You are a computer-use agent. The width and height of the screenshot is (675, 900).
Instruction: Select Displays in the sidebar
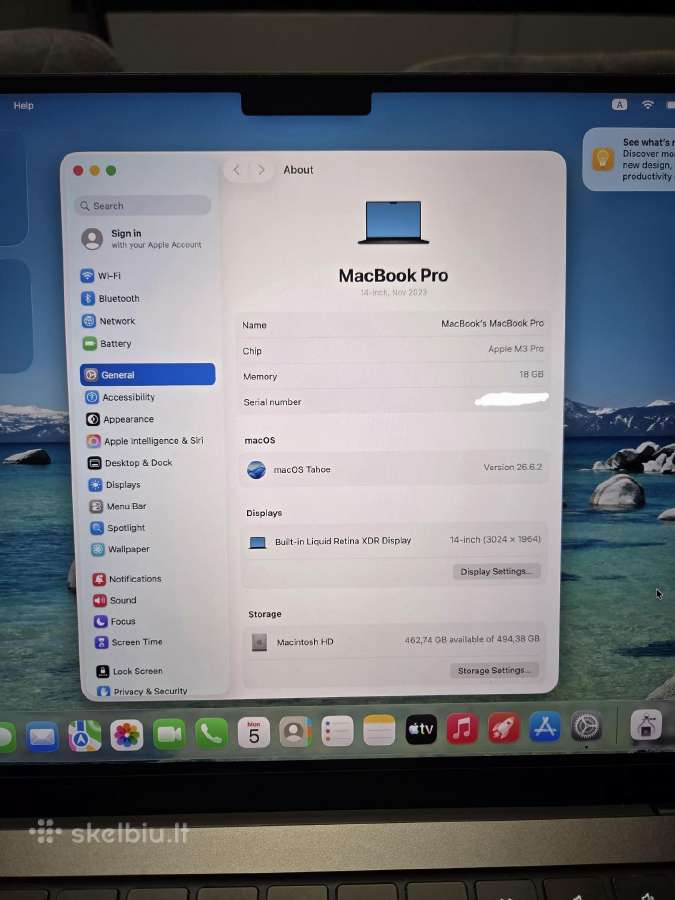pos(115,484)
